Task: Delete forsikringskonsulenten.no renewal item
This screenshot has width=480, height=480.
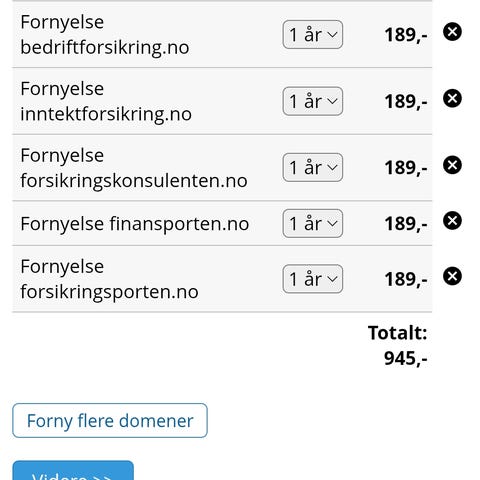Action: pyautogui.click(x=452, y=165)
